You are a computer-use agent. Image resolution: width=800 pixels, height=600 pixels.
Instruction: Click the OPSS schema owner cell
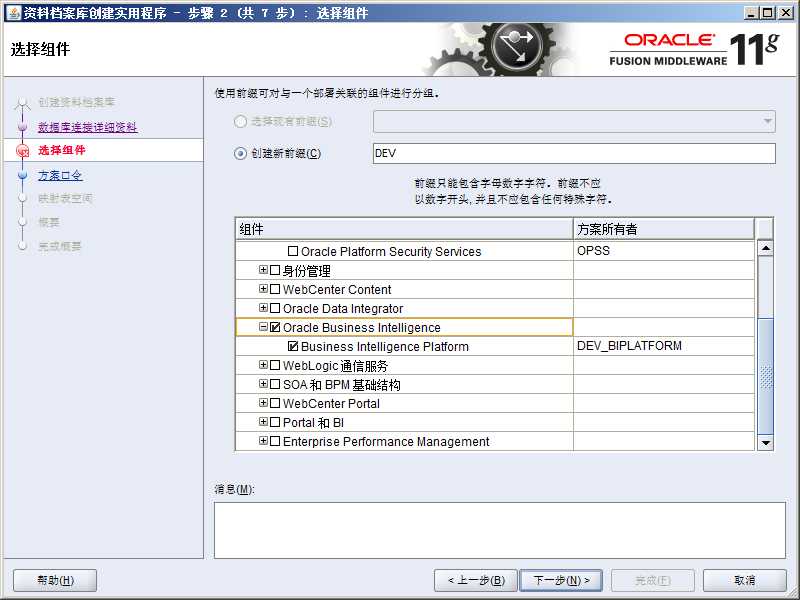coord(663,251)
